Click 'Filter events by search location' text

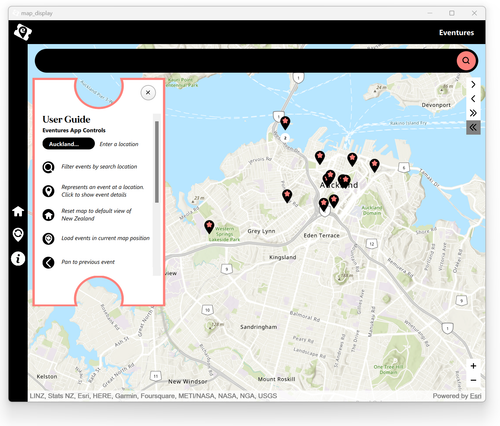tap(99, 167)
